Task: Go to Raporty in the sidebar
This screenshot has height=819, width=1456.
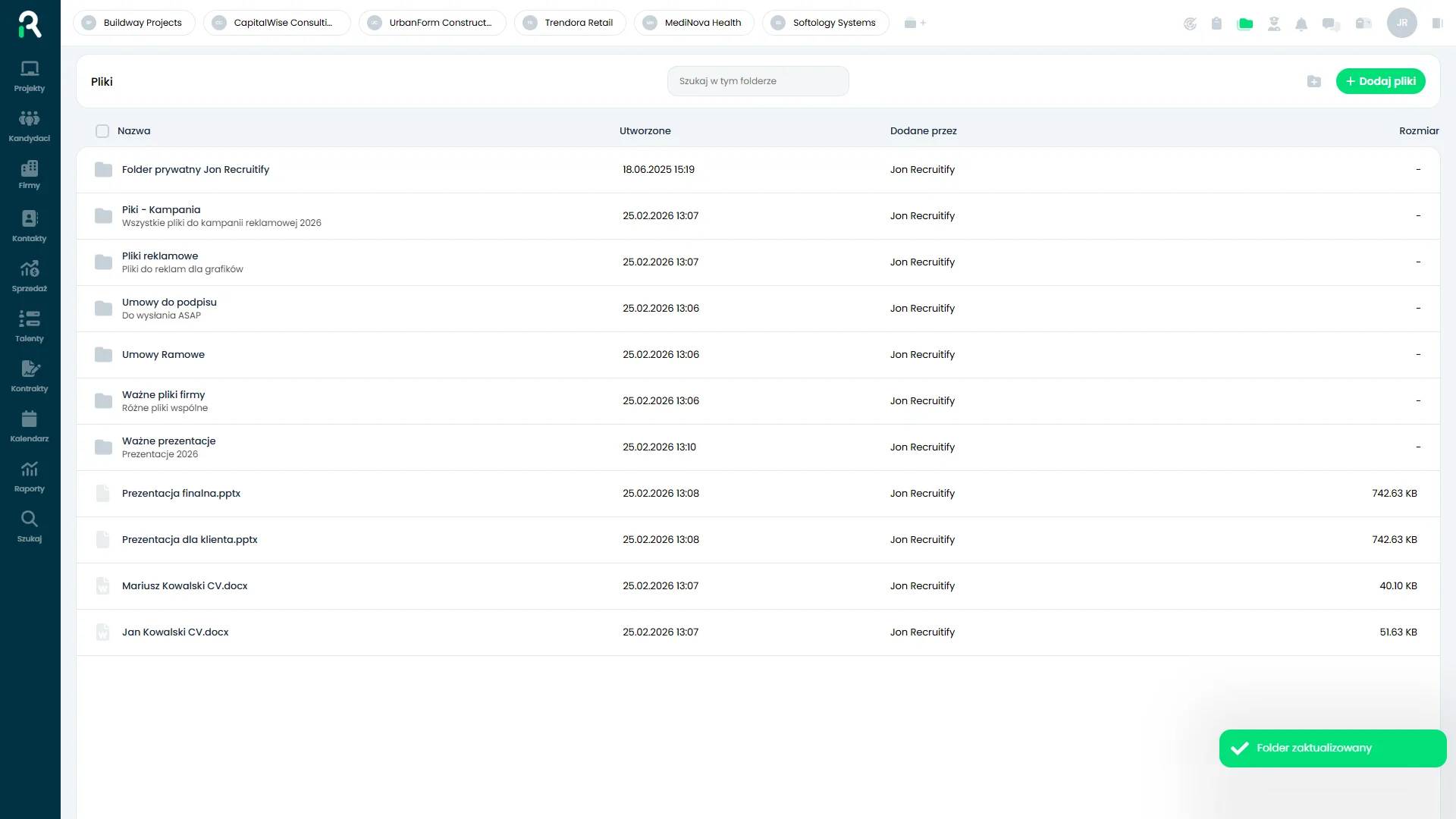Action: point(30,476)
